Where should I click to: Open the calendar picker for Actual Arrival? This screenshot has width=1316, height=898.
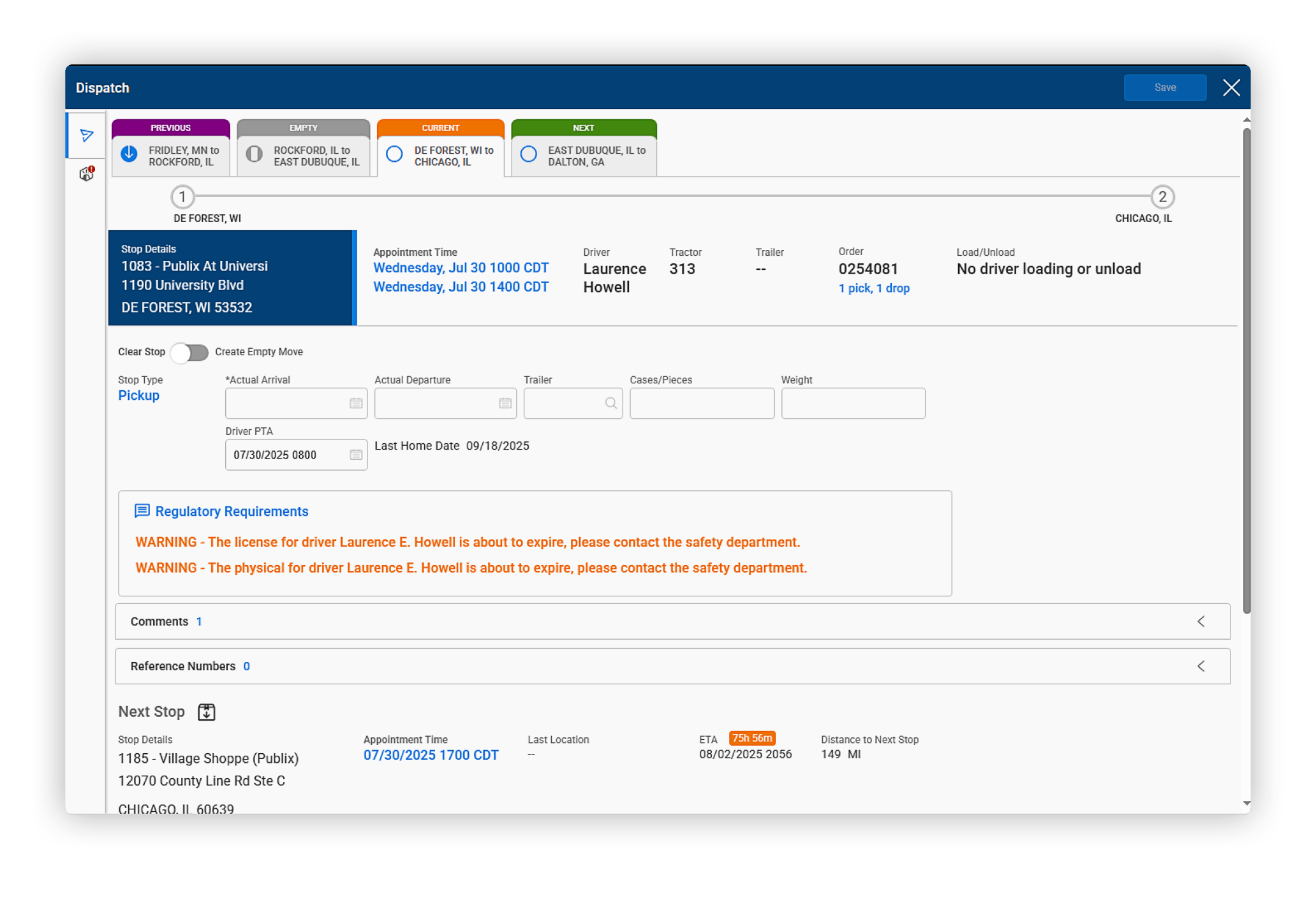click(357, 402)
